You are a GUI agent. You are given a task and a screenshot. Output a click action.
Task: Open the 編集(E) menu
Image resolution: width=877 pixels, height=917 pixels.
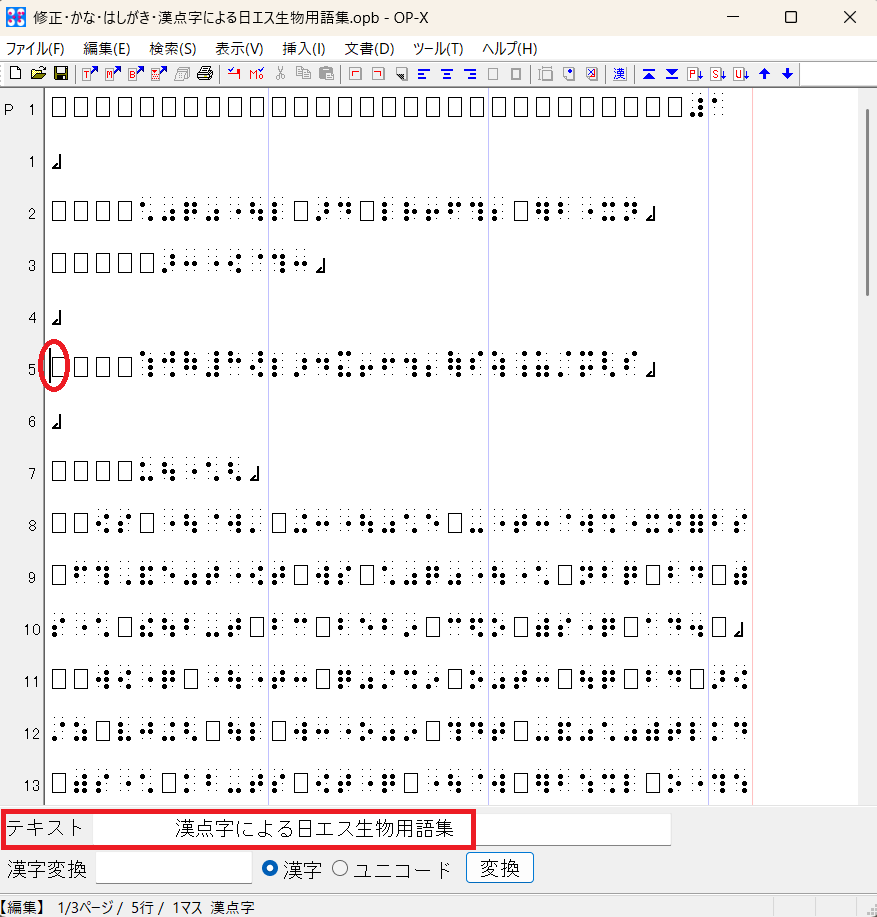(x=107, y=49)
